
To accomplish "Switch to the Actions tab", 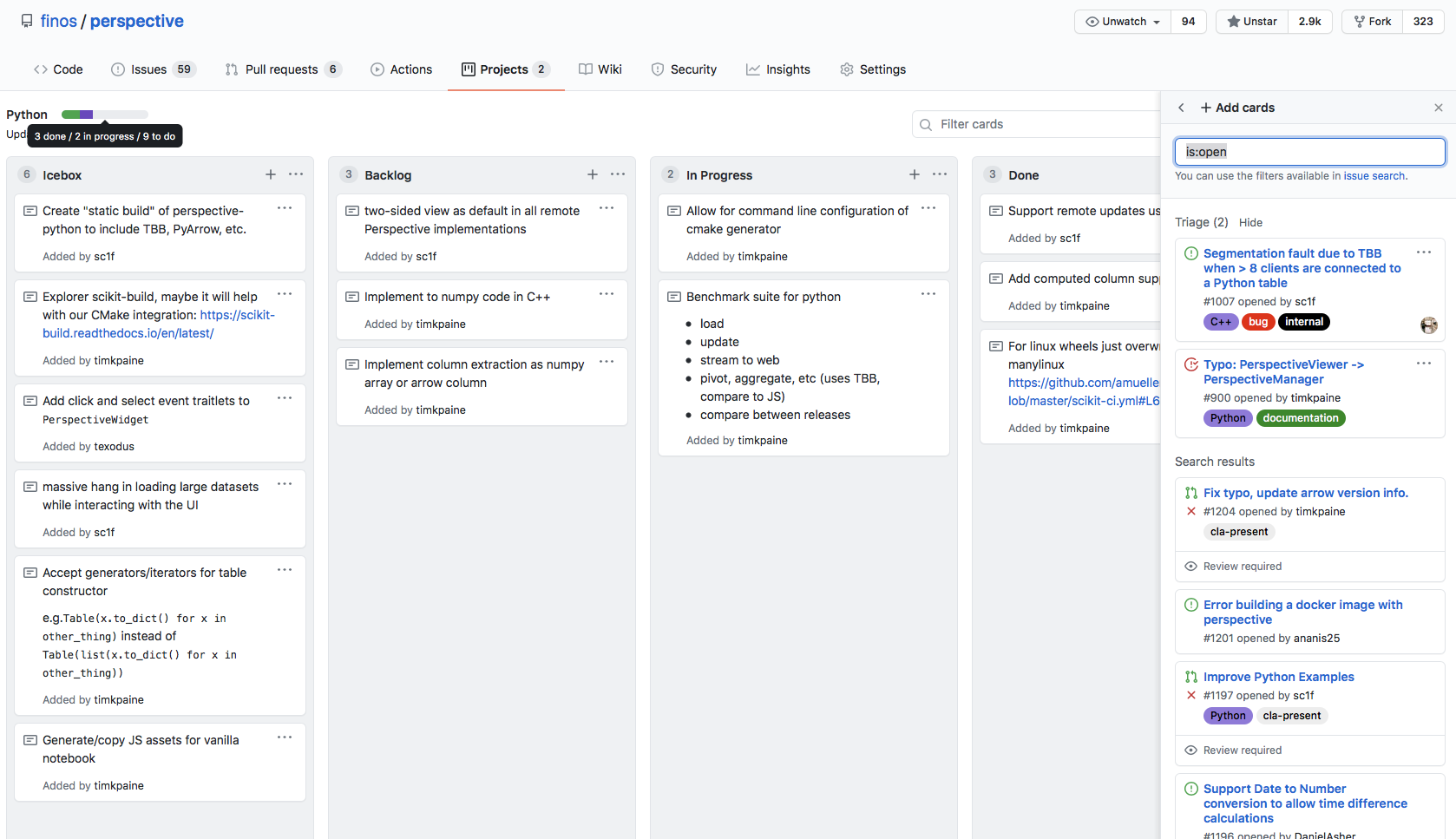I will (401, 69).
